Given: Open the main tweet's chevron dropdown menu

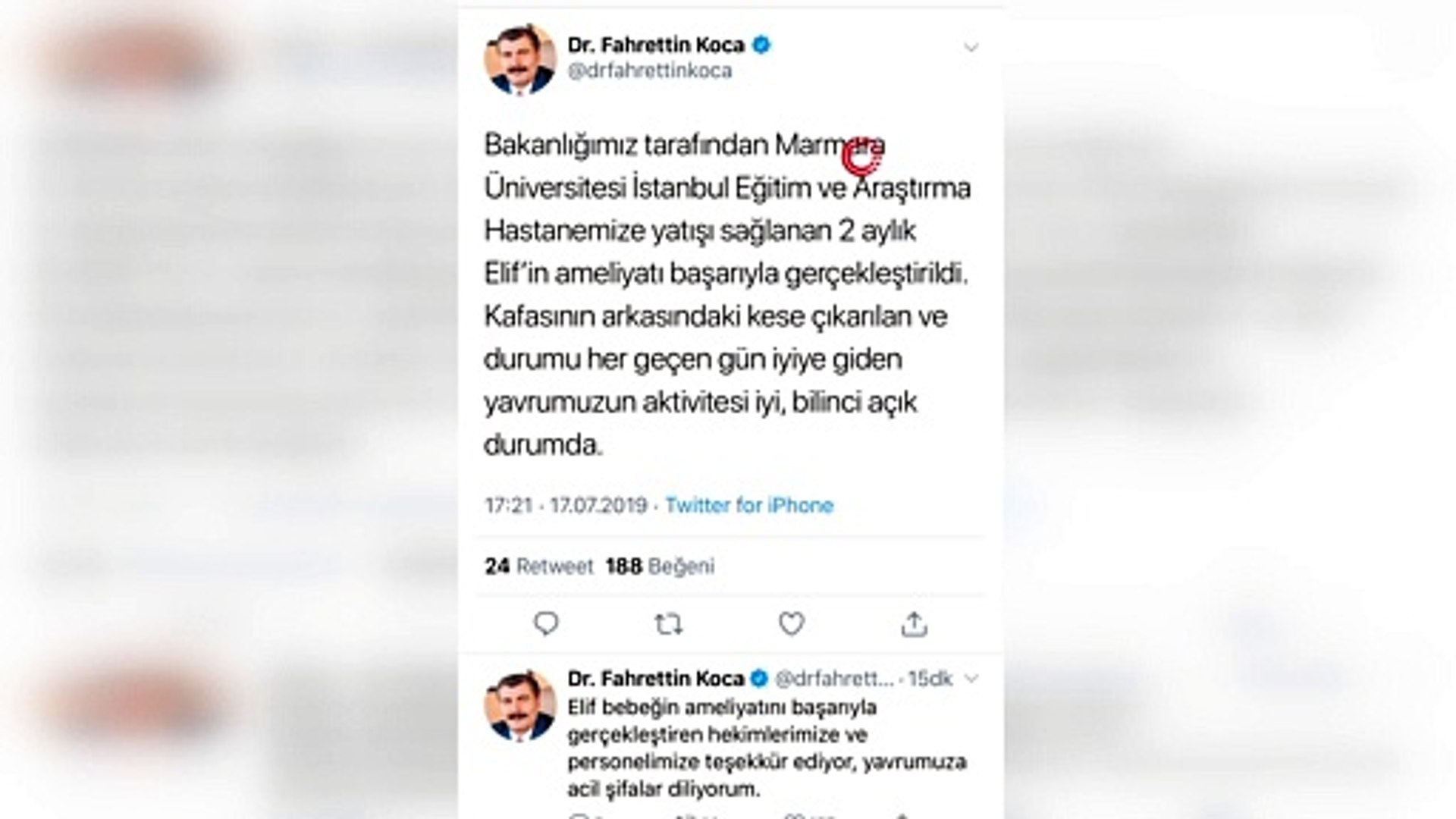Looking at the screenshot, I should pos(971,48).
